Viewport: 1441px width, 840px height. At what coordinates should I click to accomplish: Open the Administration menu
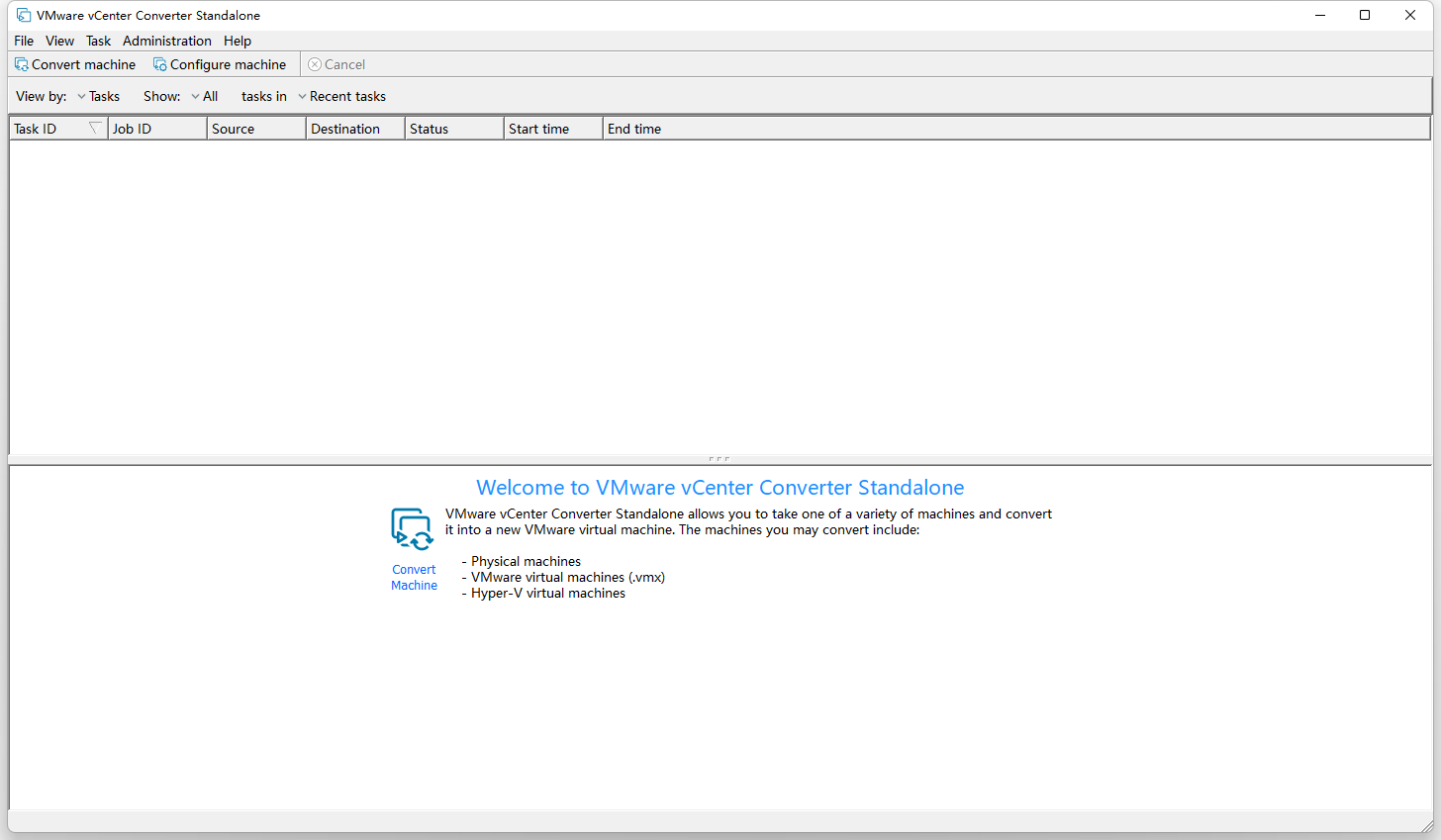[x=166, y=41]
